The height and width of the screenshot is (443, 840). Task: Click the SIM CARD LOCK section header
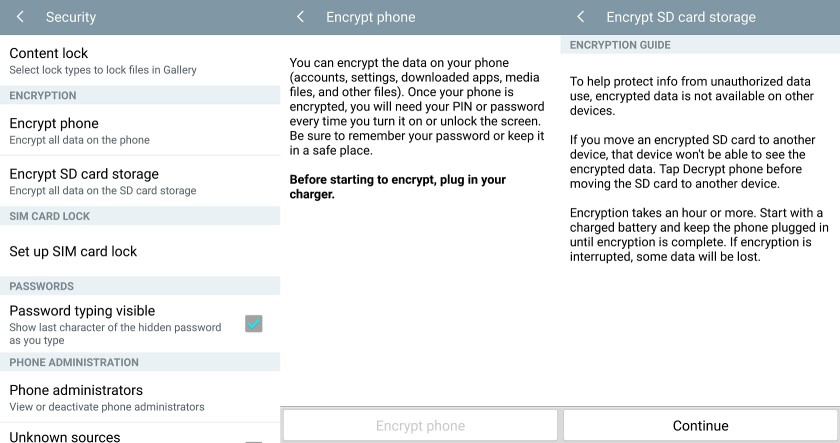[50, 216]
